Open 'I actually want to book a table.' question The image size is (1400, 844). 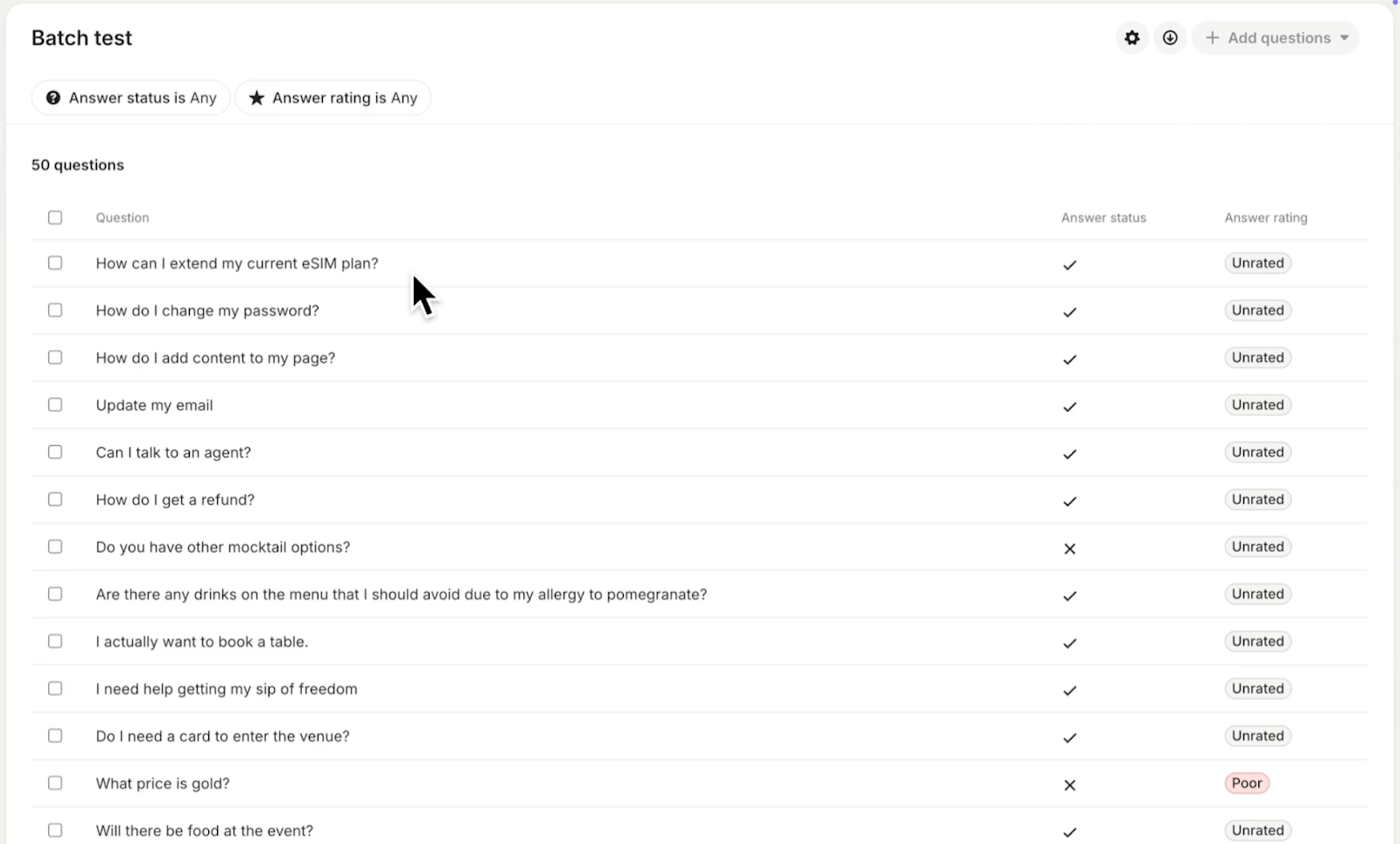[x=202, y=642]
